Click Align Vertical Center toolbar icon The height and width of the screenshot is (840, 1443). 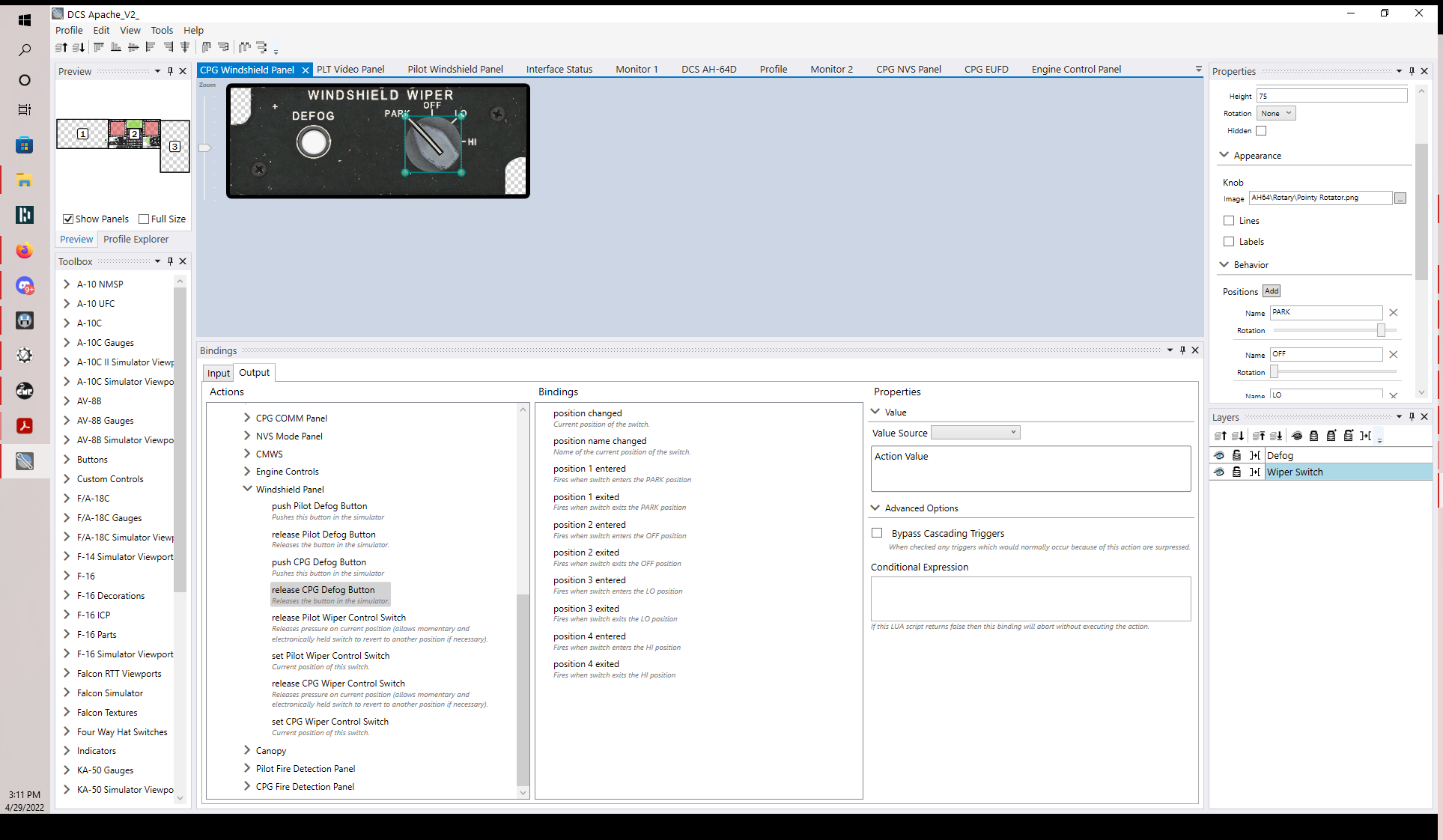(185, 48)
